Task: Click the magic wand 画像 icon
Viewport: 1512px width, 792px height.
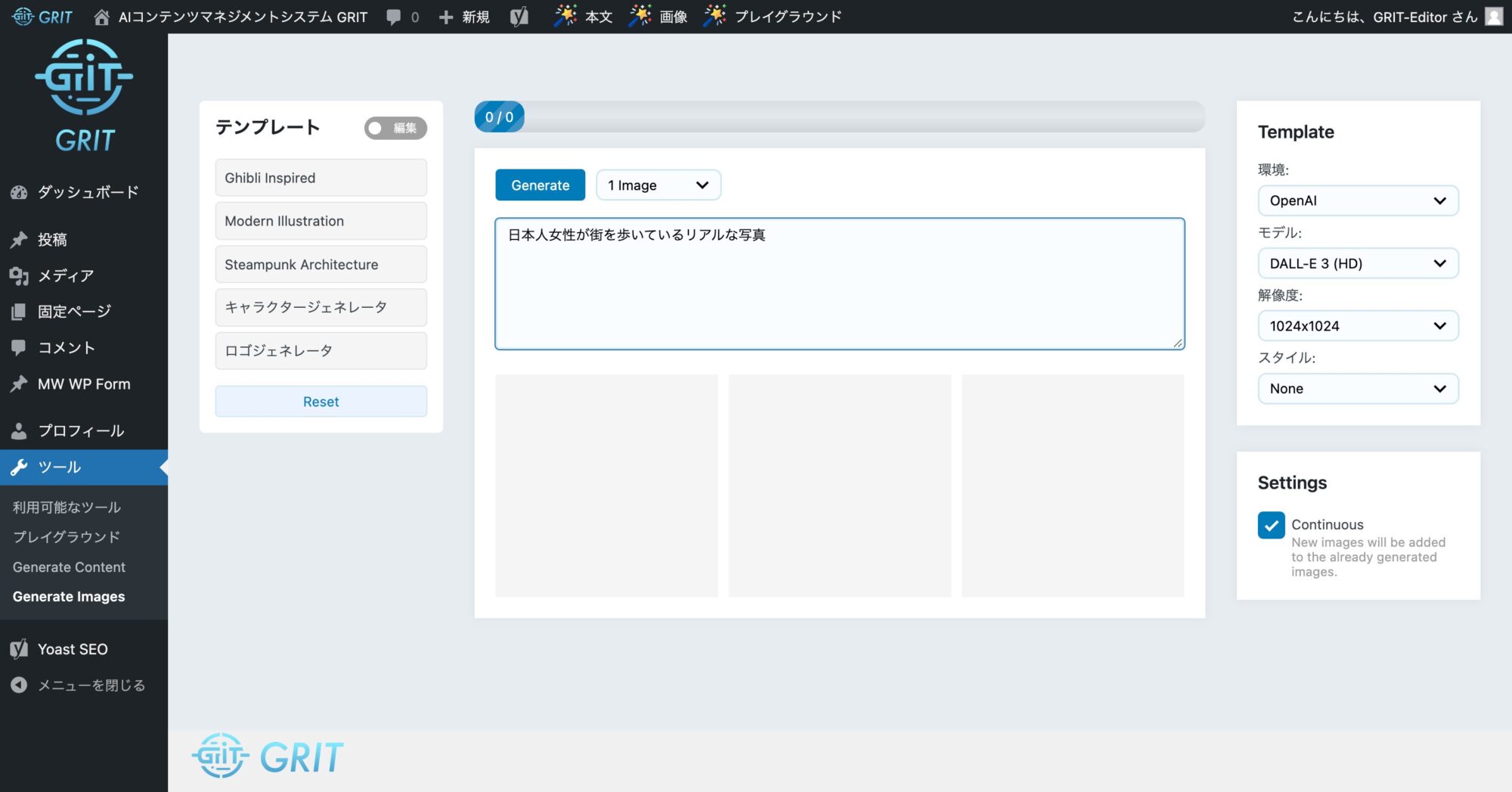Action: [x=640, y=16]
